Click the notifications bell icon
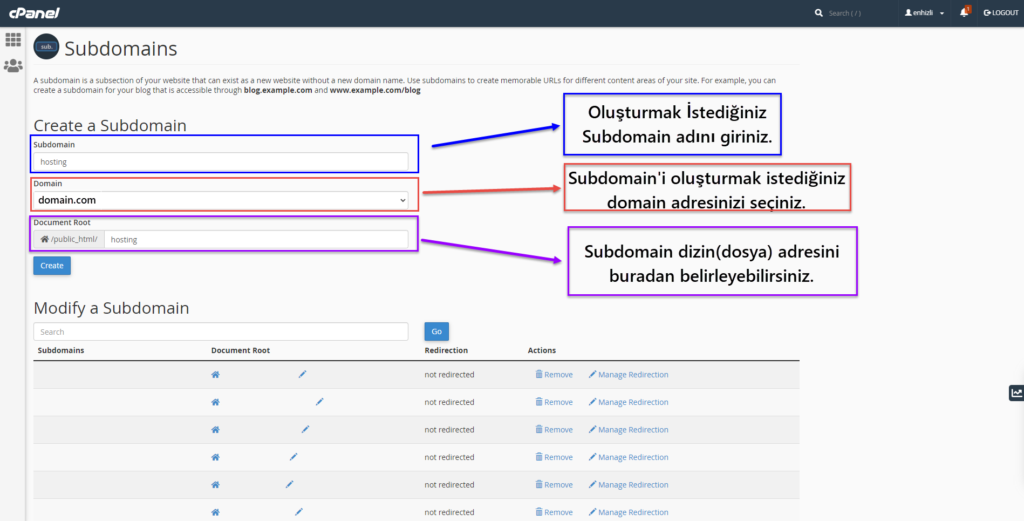The image size is (1024, 521). tap(964, 13)
